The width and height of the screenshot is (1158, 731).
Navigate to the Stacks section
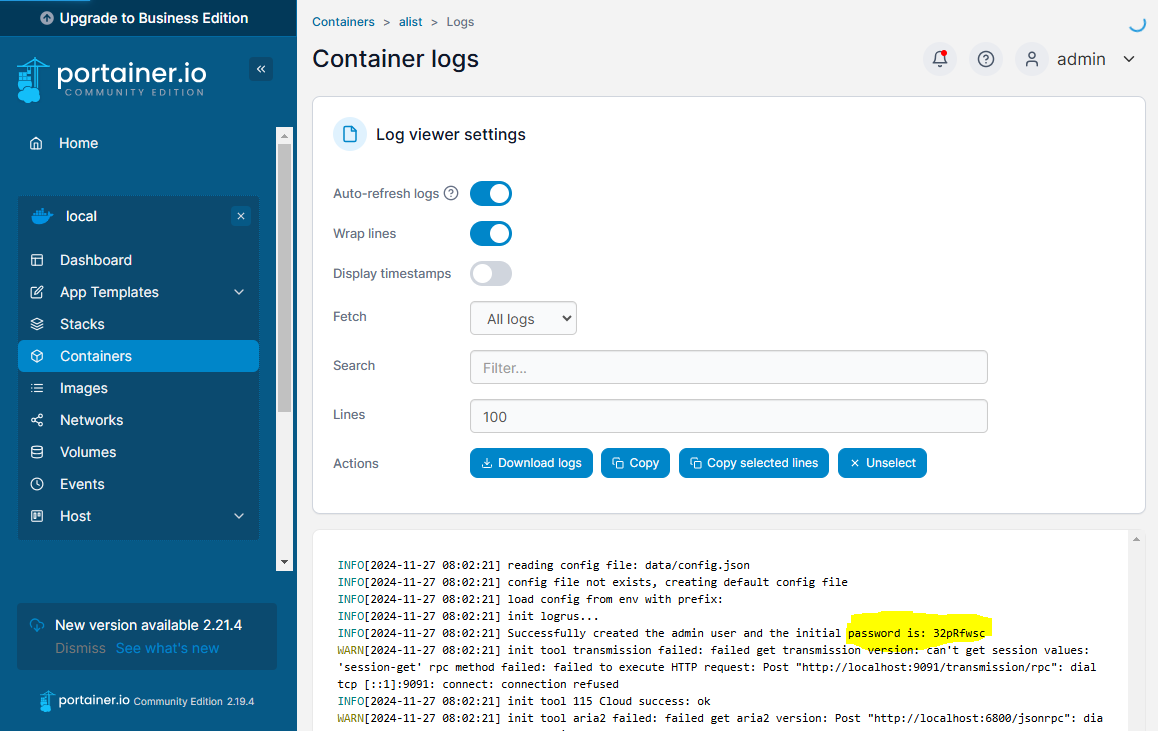(x=82, y=323)
